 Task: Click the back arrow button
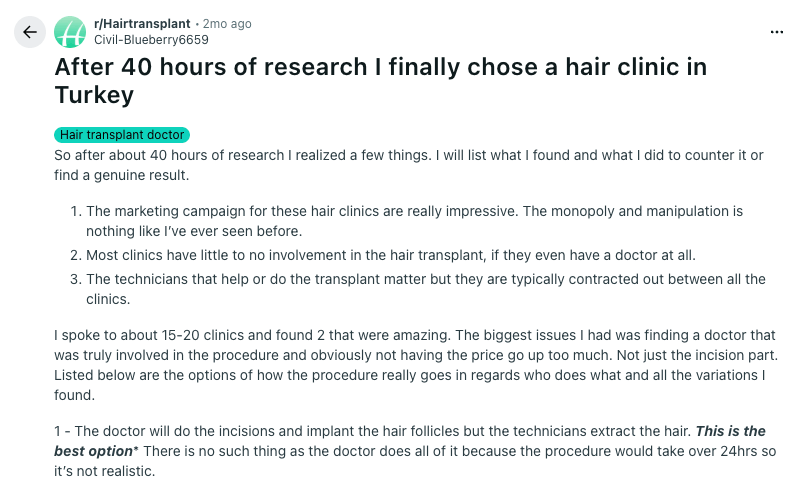pyautogui.click(x=30, y=32)
